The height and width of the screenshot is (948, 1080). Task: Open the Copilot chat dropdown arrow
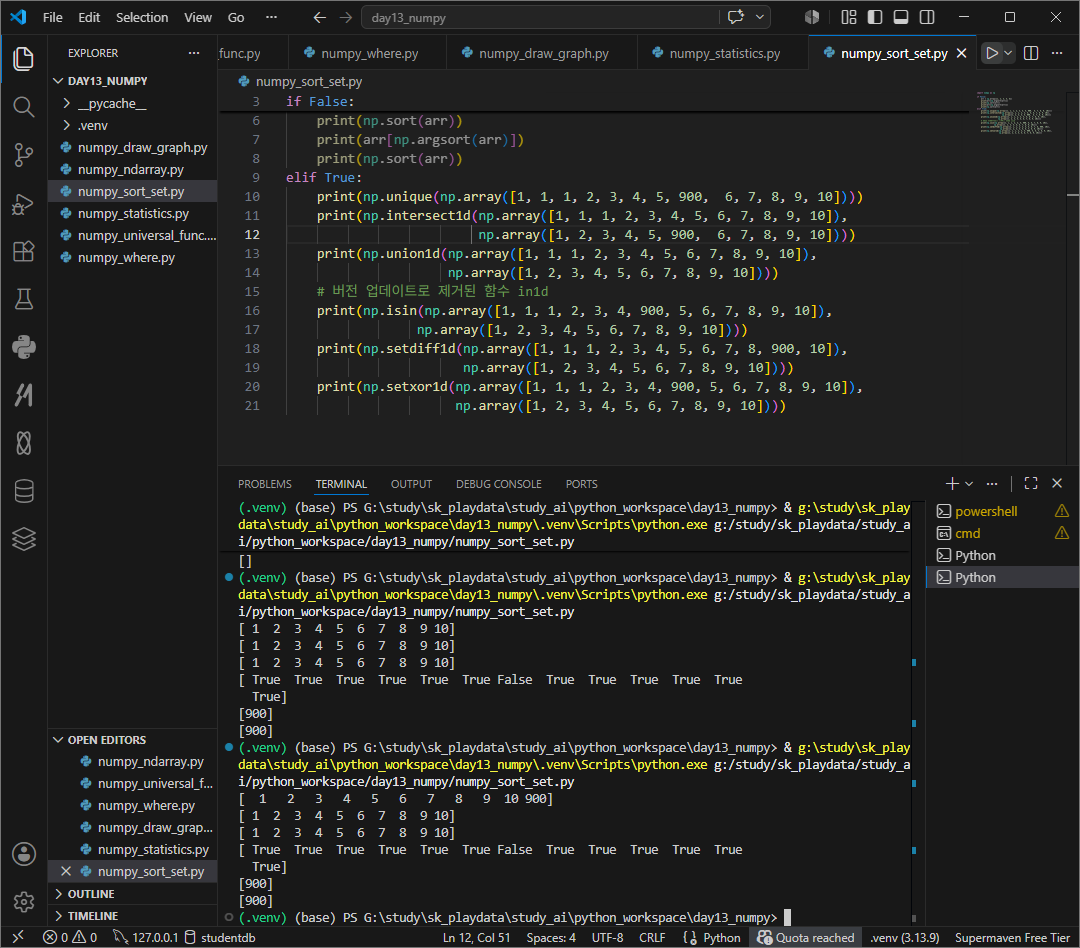pyautogui.click(x=760, y=17)
